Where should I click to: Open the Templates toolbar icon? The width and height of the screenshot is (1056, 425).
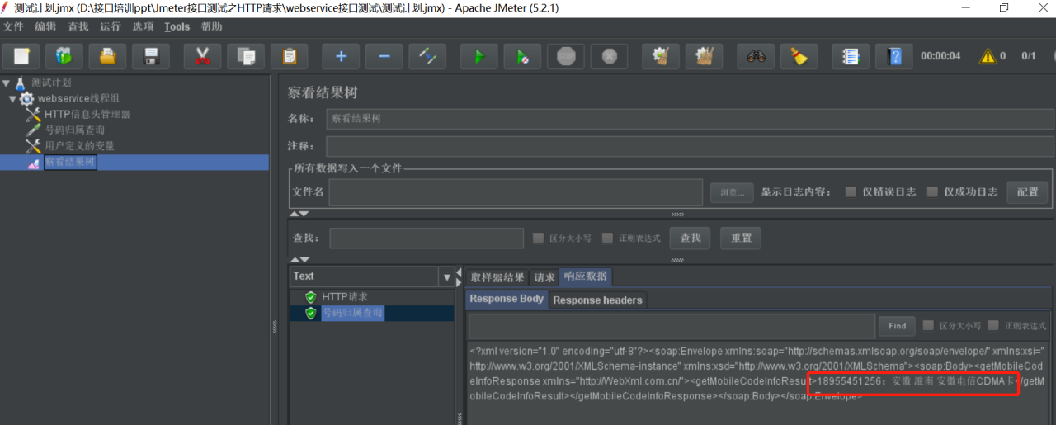click(64, 56)
